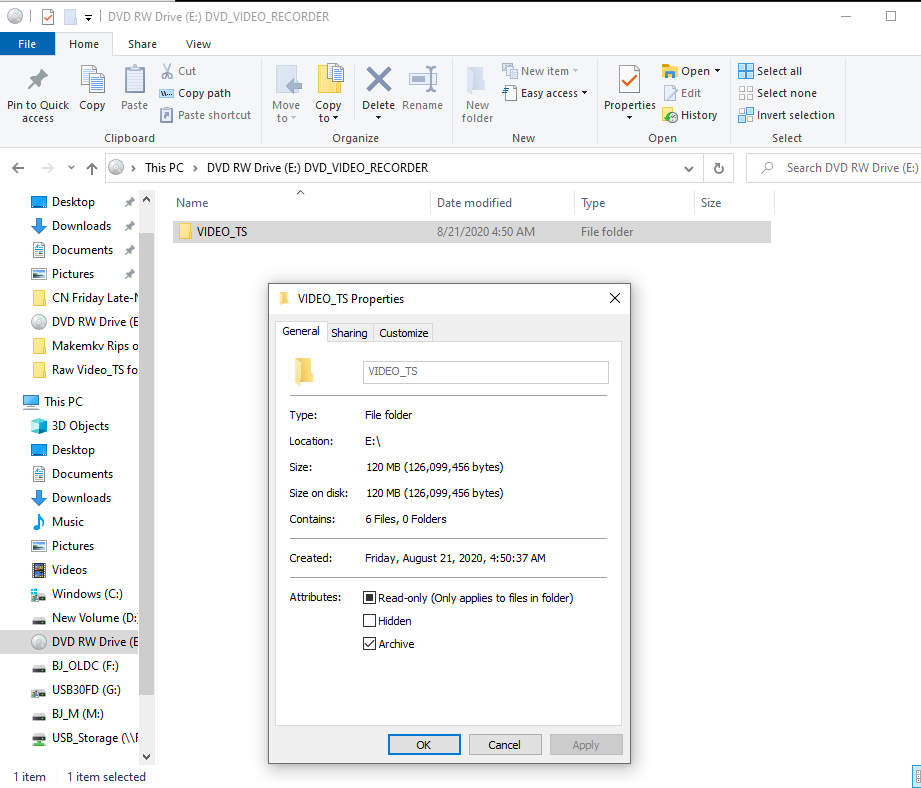Viewport: 921px width, 788px height.
Task: Click This PC in address breadcrumb
Action: (x=164, y=168)
